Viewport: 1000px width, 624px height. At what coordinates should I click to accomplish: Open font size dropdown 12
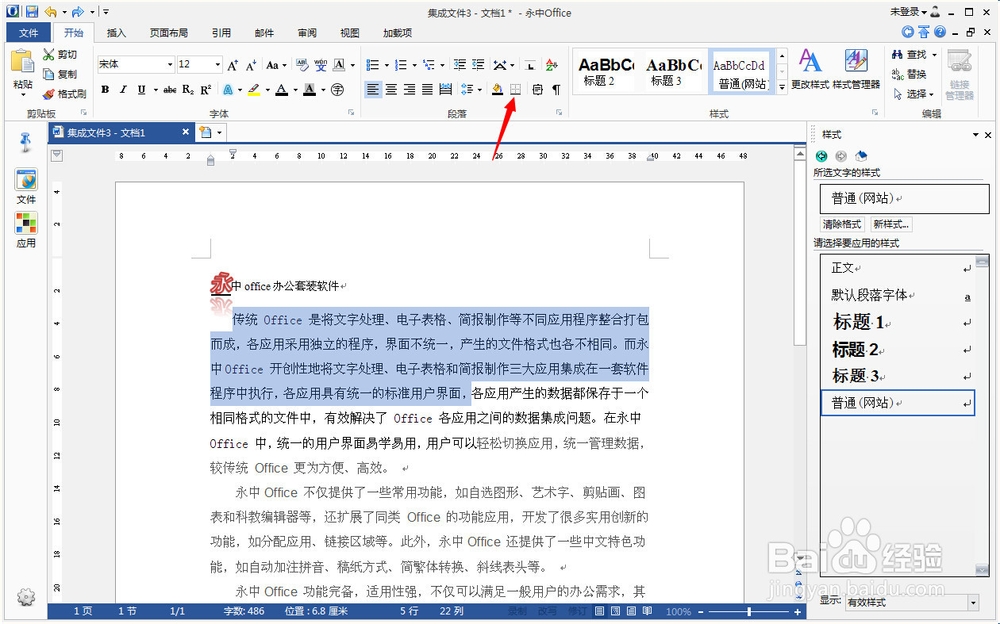click(x=217, y=64)
